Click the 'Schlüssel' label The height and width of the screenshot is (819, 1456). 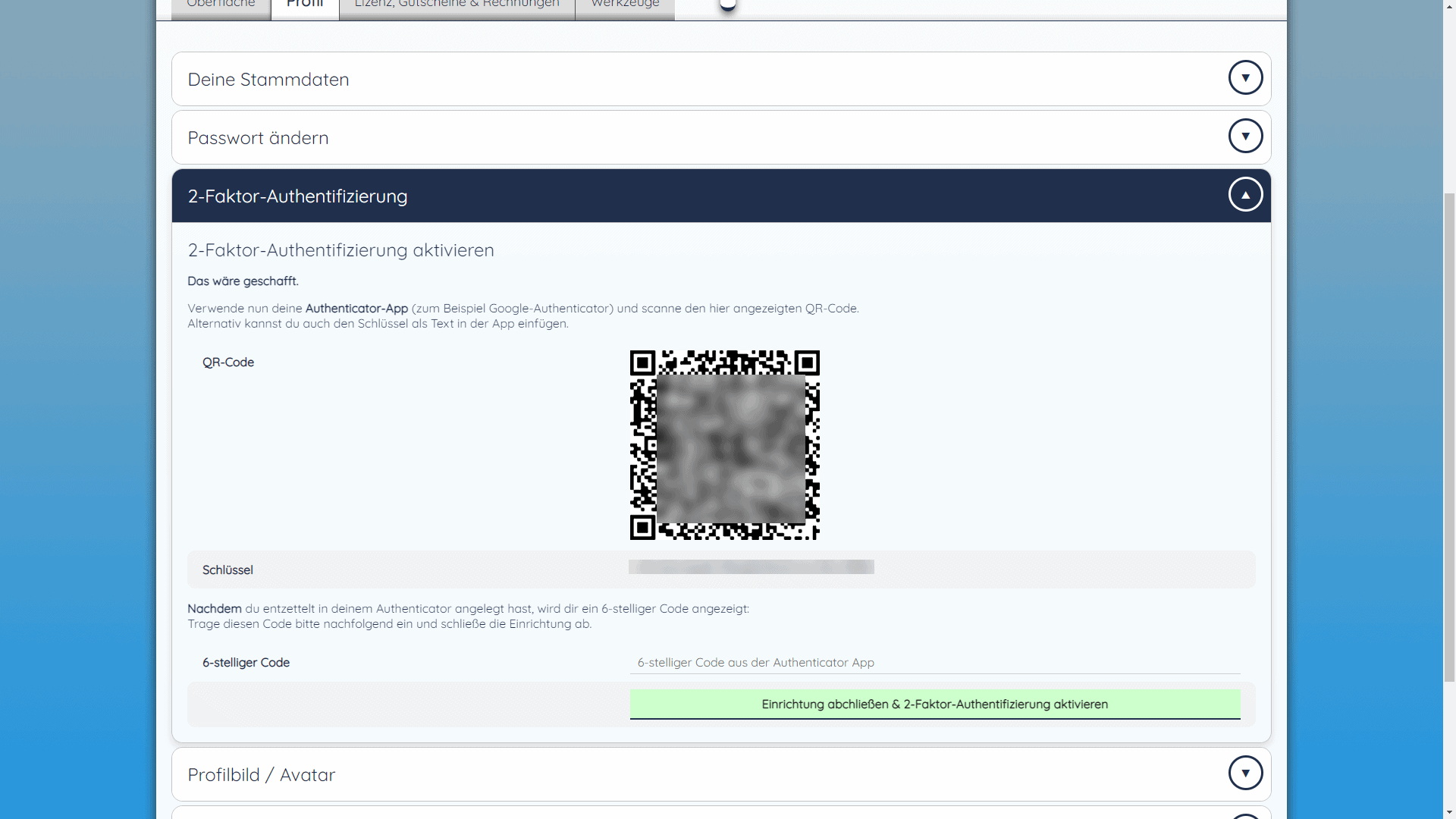click(x=227, y=570)
